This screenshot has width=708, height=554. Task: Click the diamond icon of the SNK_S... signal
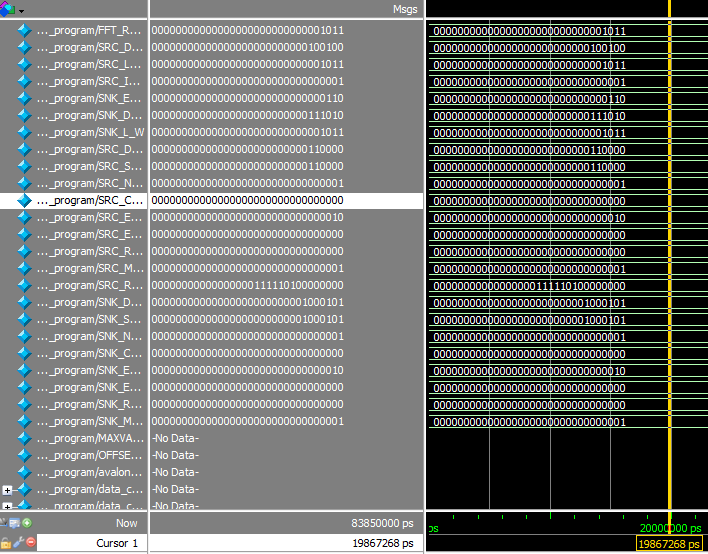click(24, 319)
